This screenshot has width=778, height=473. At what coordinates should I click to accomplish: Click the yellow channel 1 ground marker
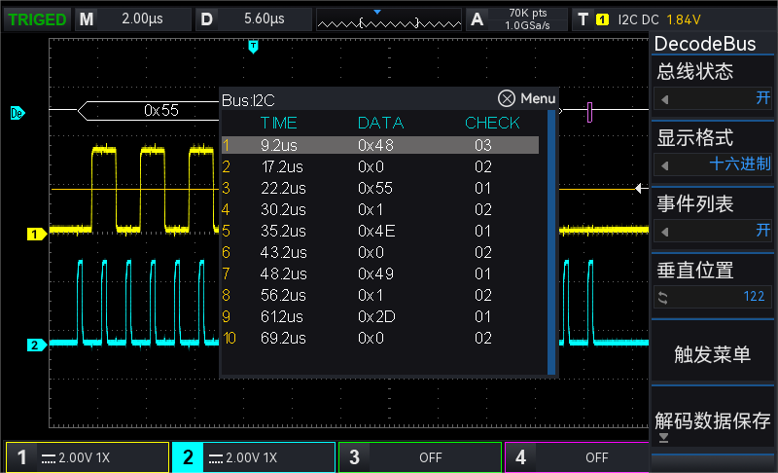[36, 234]
